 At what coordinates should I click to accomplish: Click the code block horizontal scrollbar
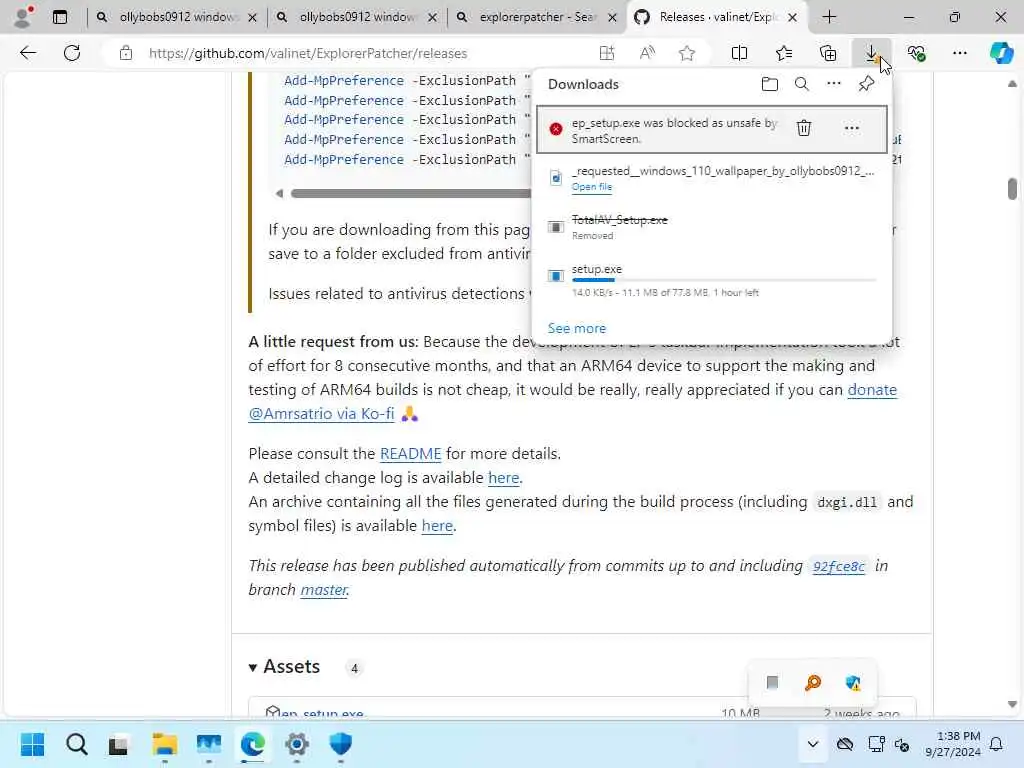tap(410, 193)
